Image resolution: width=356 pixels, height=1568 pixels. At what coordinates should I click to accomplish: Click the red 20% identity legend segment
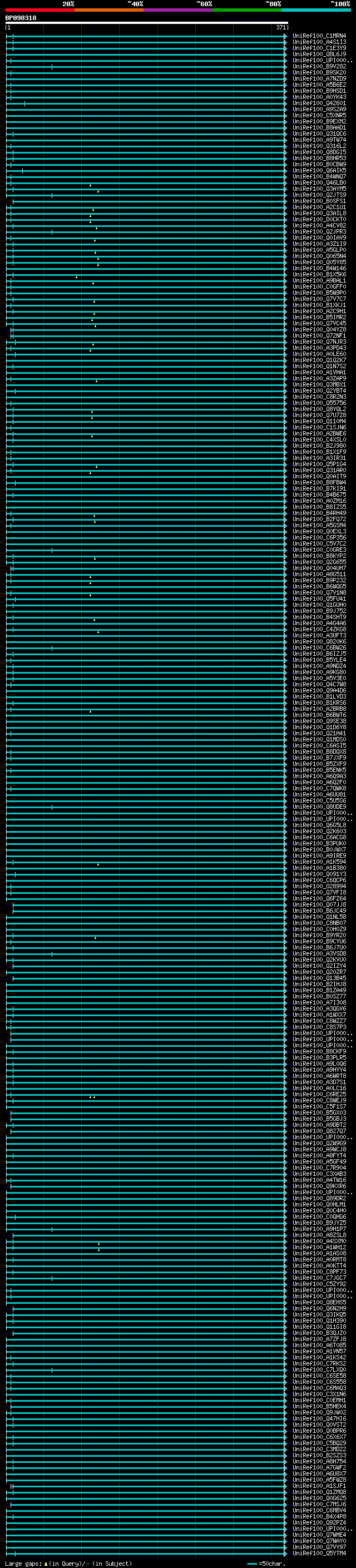point(39,10)
